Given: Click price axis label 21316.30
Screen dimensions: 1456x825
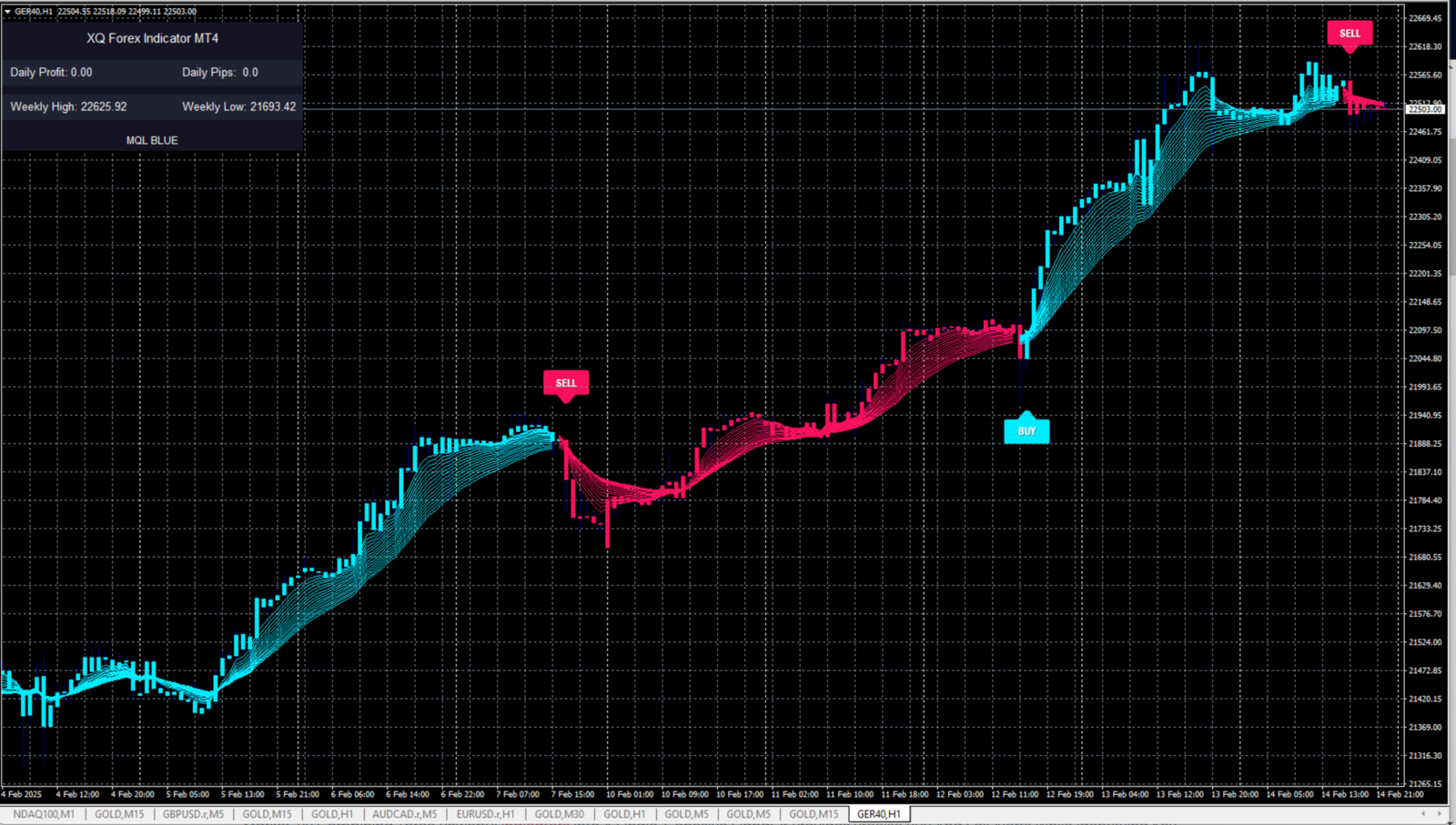Looking at the screenshot, I should tap(1425, 755).
